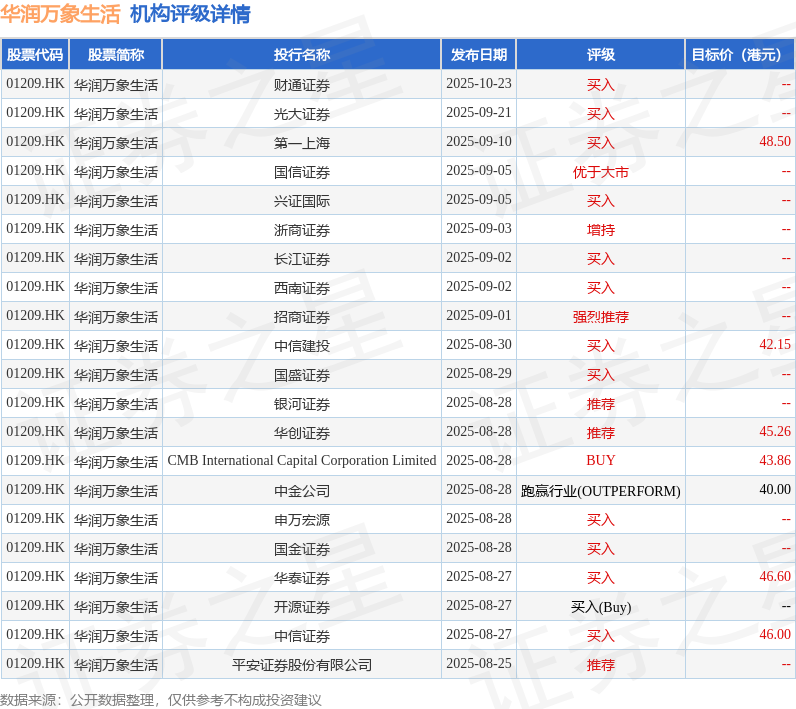This screenshot has width=796, height=709.
Task: Click CMB International Capital Corporation Limited cell
Action: [x=302, y=461]
